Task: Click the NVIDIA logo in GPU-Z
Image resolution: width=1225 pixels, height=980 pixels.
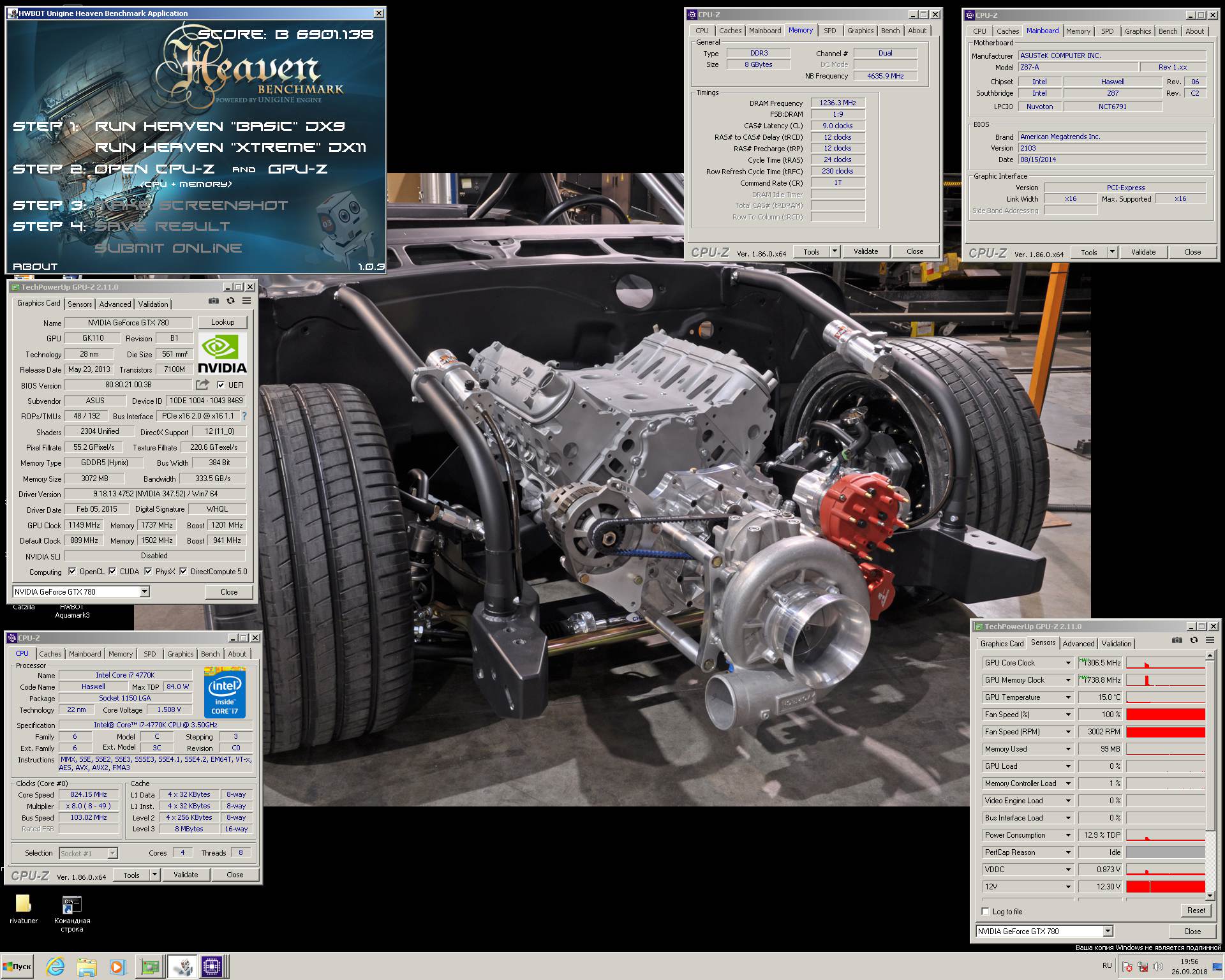Action: [x=222, y=353]
